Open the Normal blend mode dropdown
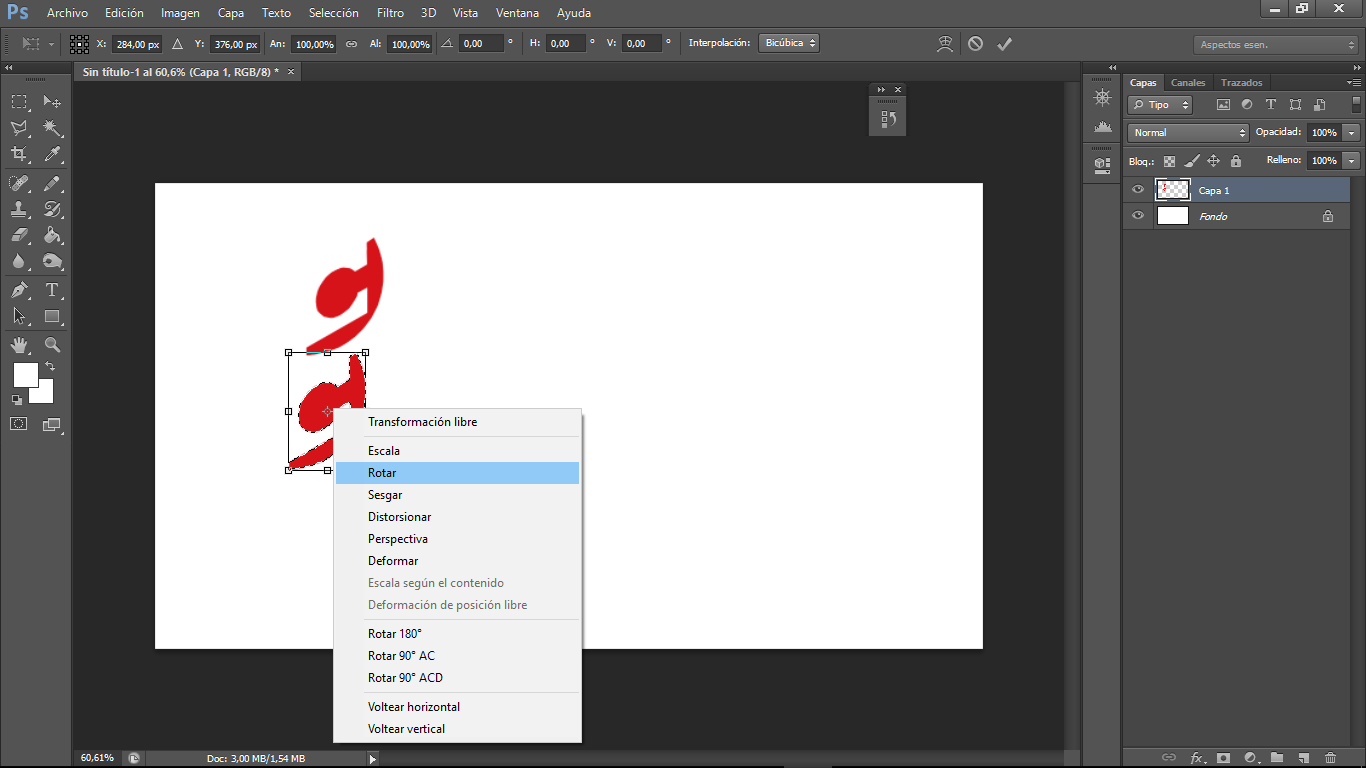The width and height of the screenshot is (1366, 768). [1188, 132]
